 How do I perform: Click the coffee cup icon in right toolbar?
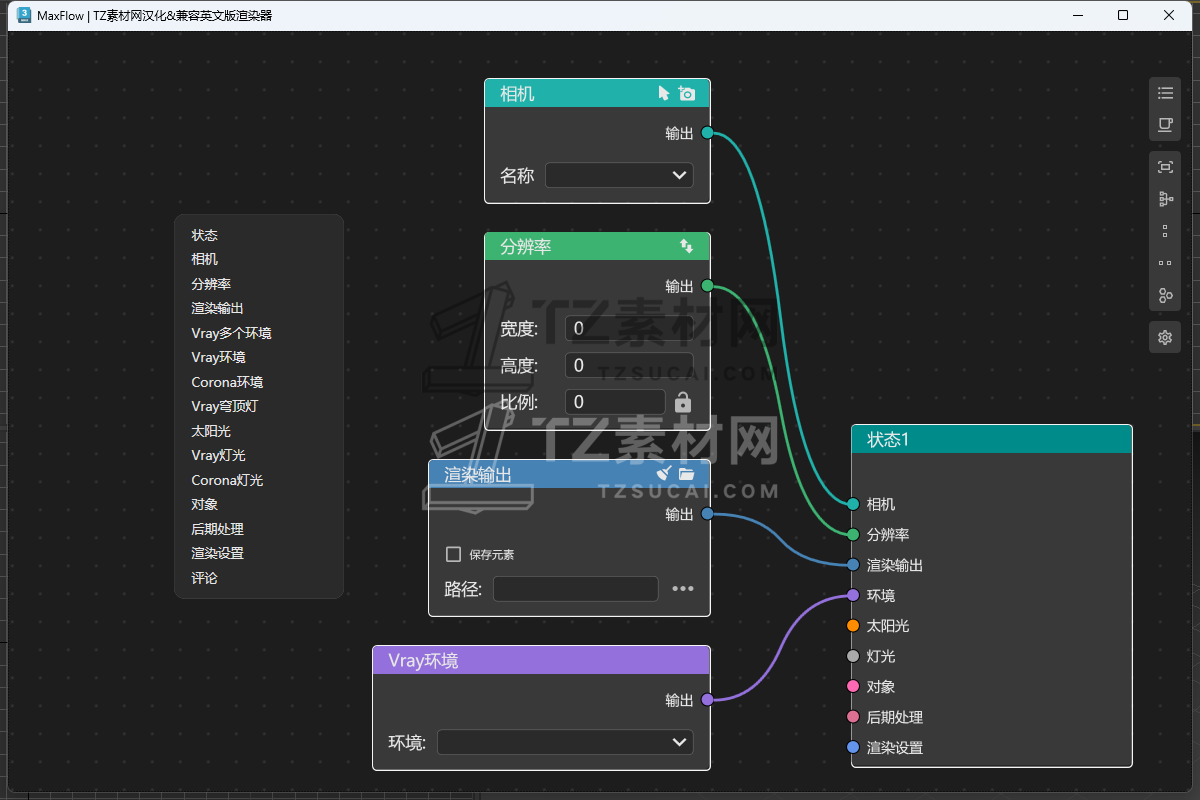click(1165, 125)
